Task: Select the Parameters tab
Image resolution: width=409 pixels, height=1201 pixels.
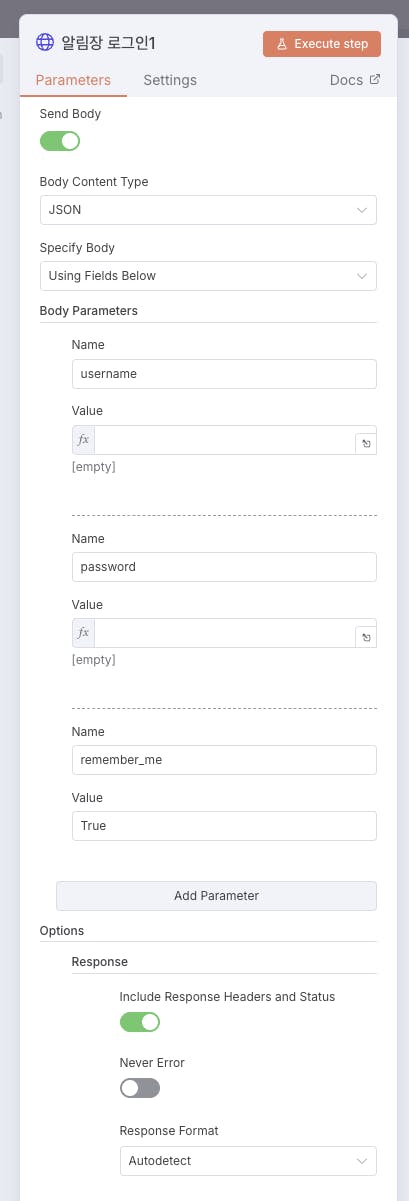Action: click(x=73, y=80)
